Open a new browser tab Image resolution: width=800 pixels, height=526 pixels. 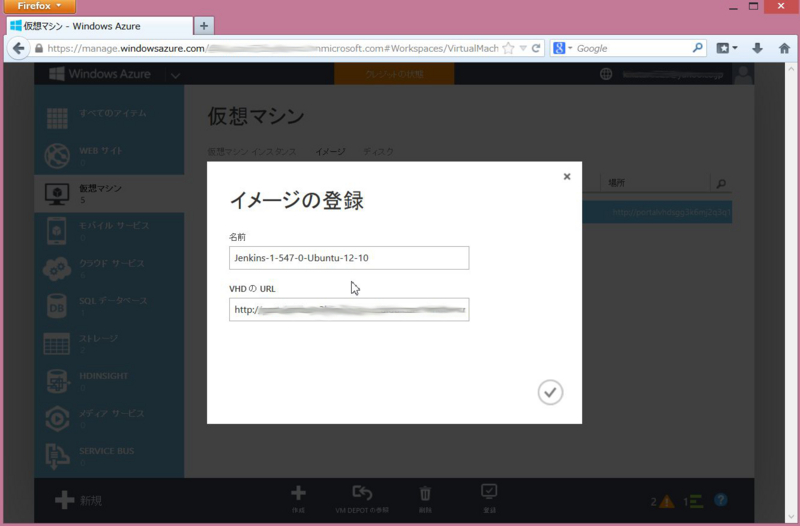[204, 26]
